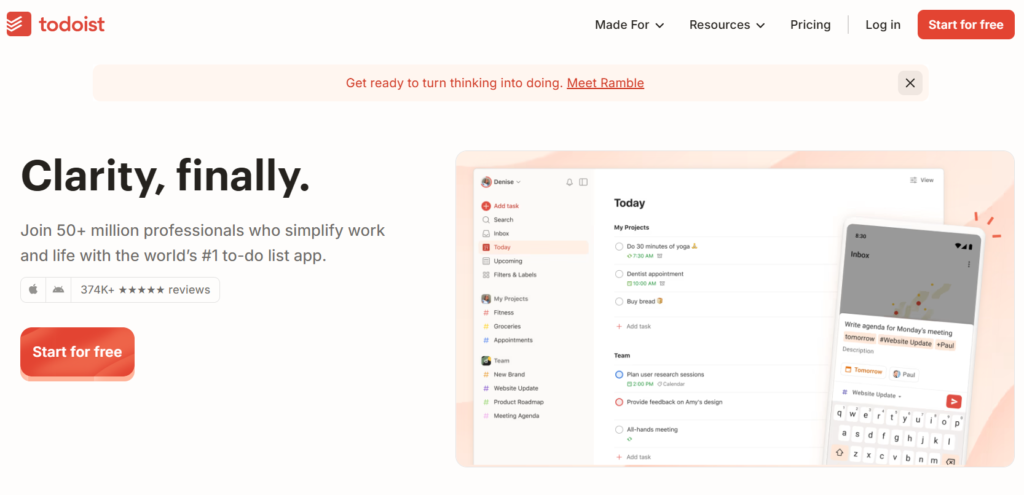1024x495 pixels.
Task: Click the plus beside Add task under All-hands meeting
Action: pos(619,457)
